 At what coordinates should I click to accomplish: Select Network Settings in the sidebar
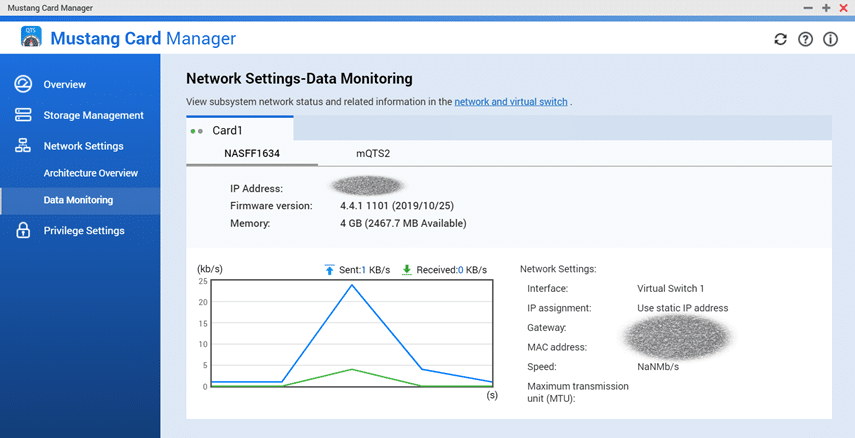point(83,146)
